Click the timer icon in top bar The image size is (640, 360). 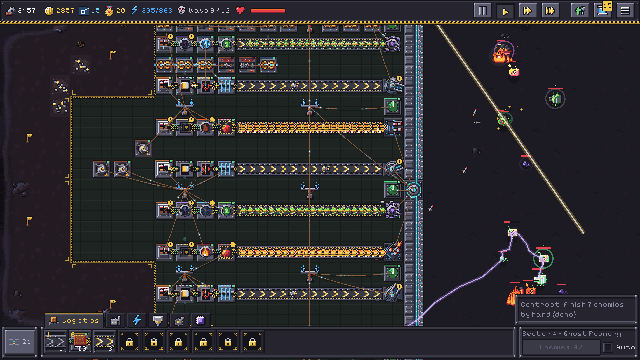click(x=10, y=11)
